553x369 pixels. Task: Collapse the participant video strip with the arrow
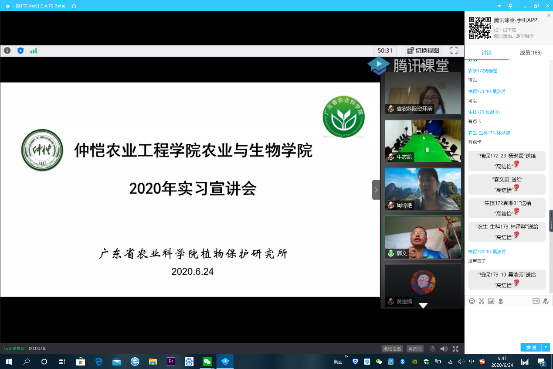[376, 190]
